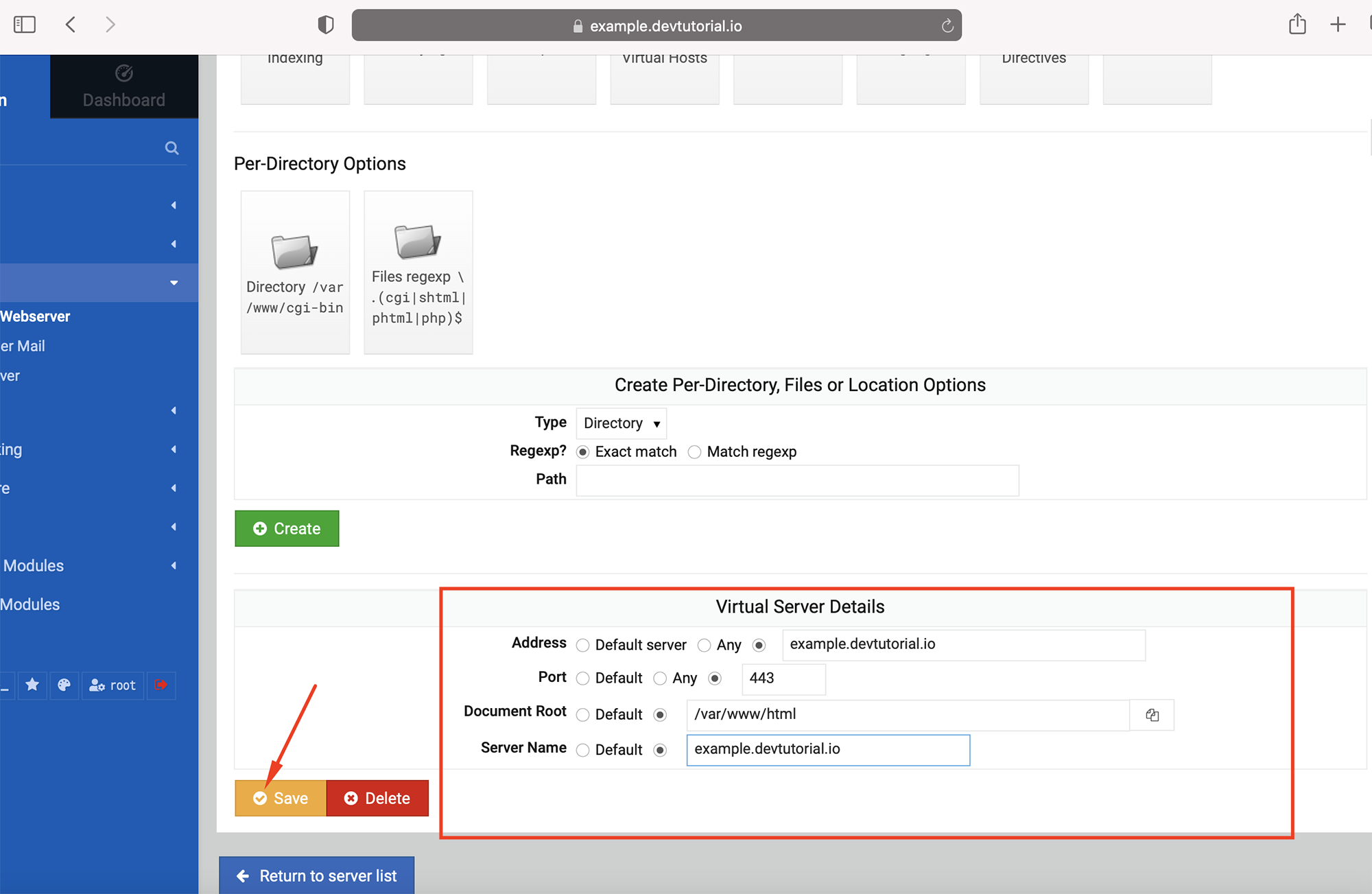Image resolution: width=1372 pixels, height=894 pixels.
Task: Collapse the expanded Webserver sidebar section
Action: click(173, 282)
